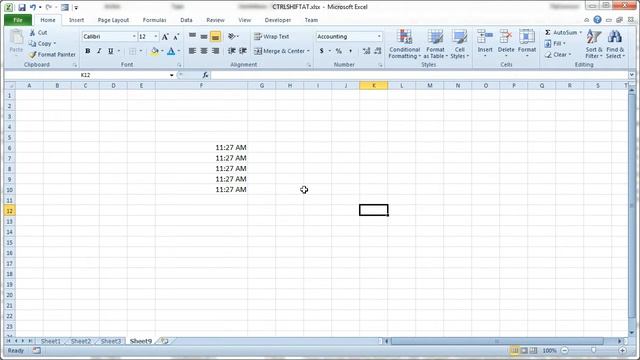640x360 pixels.
Task: Apply Percent Style format
Action: (338, 51)
